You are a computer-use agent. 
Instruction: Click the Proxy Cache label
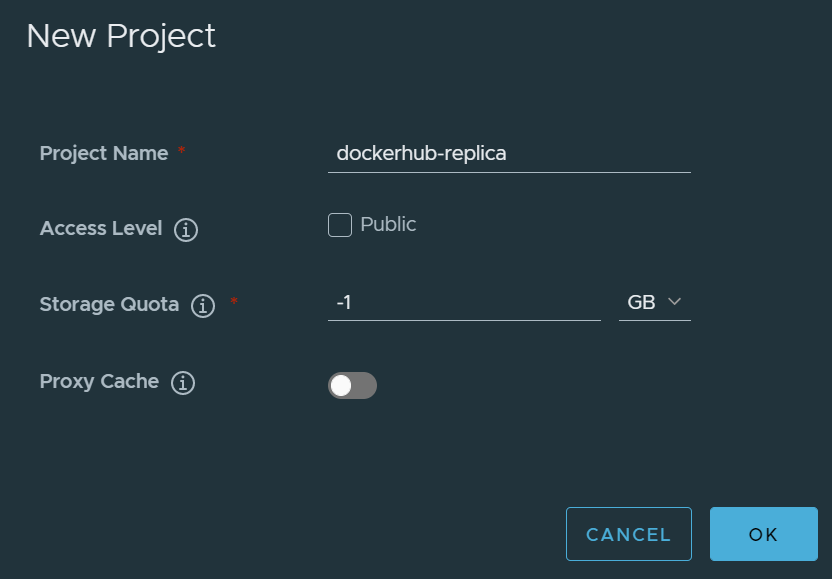pyautogui.click(x=99, y=381)
